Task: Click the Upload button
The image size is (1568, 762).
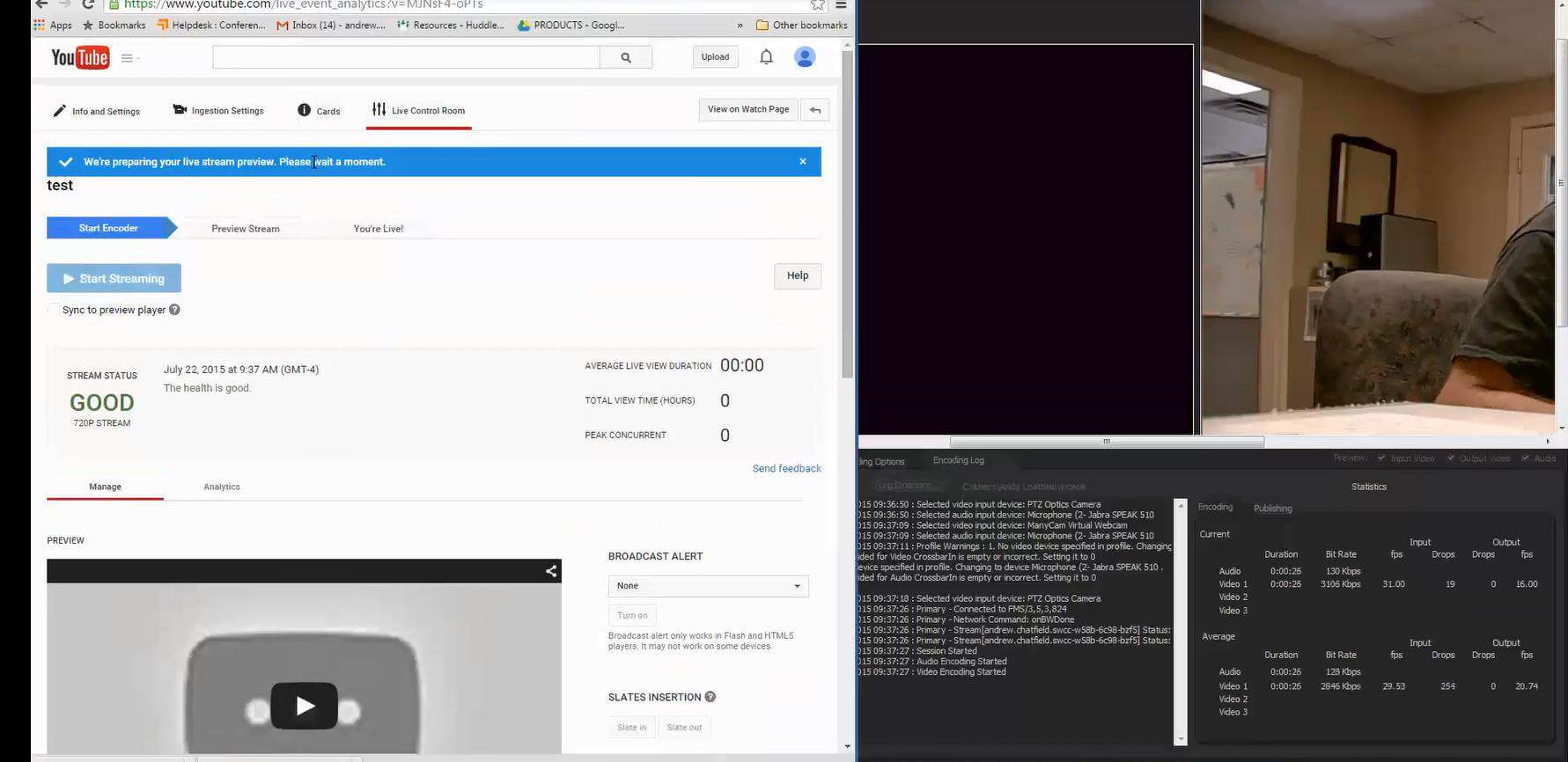Action: tap(715, 57)
